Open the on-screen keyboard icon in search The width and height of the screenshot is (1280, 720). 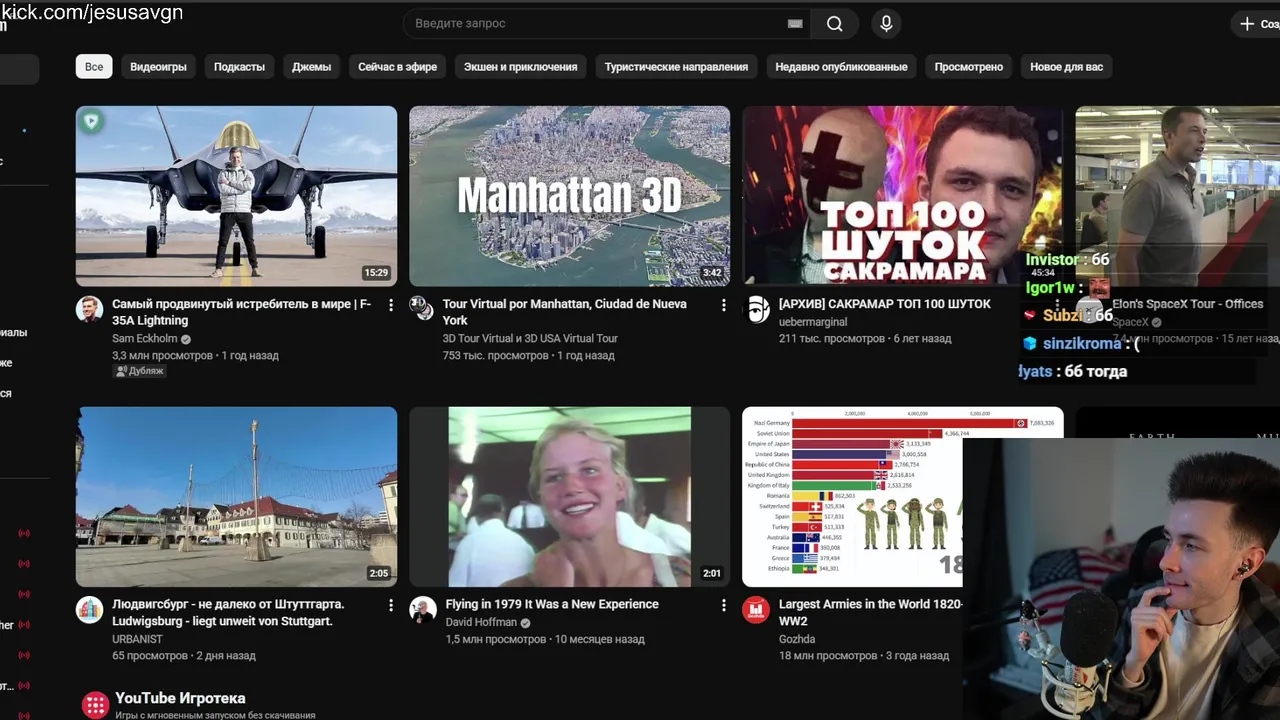point(795,24)
